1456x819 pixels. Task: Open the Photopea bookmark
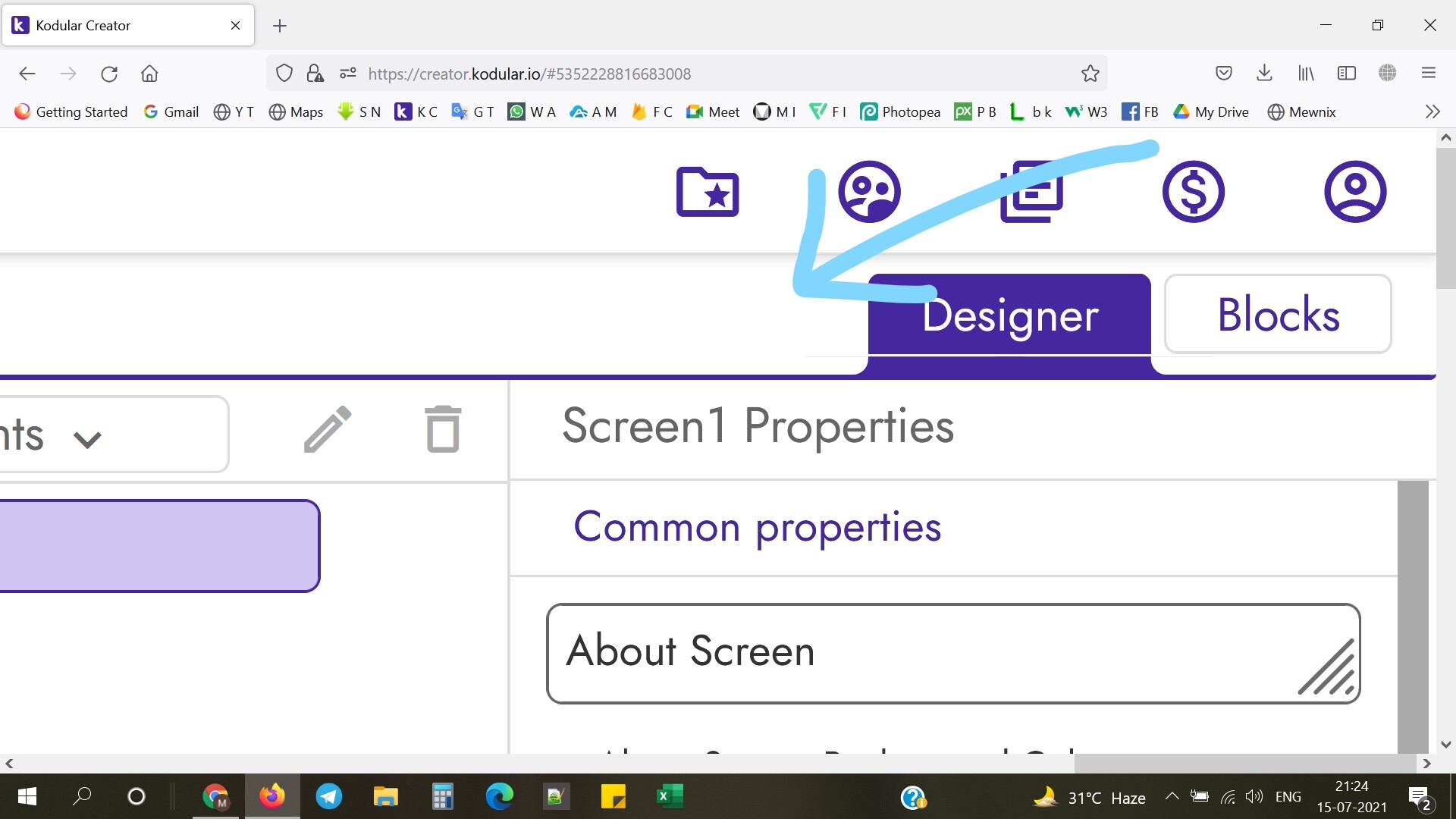point(900,112)
